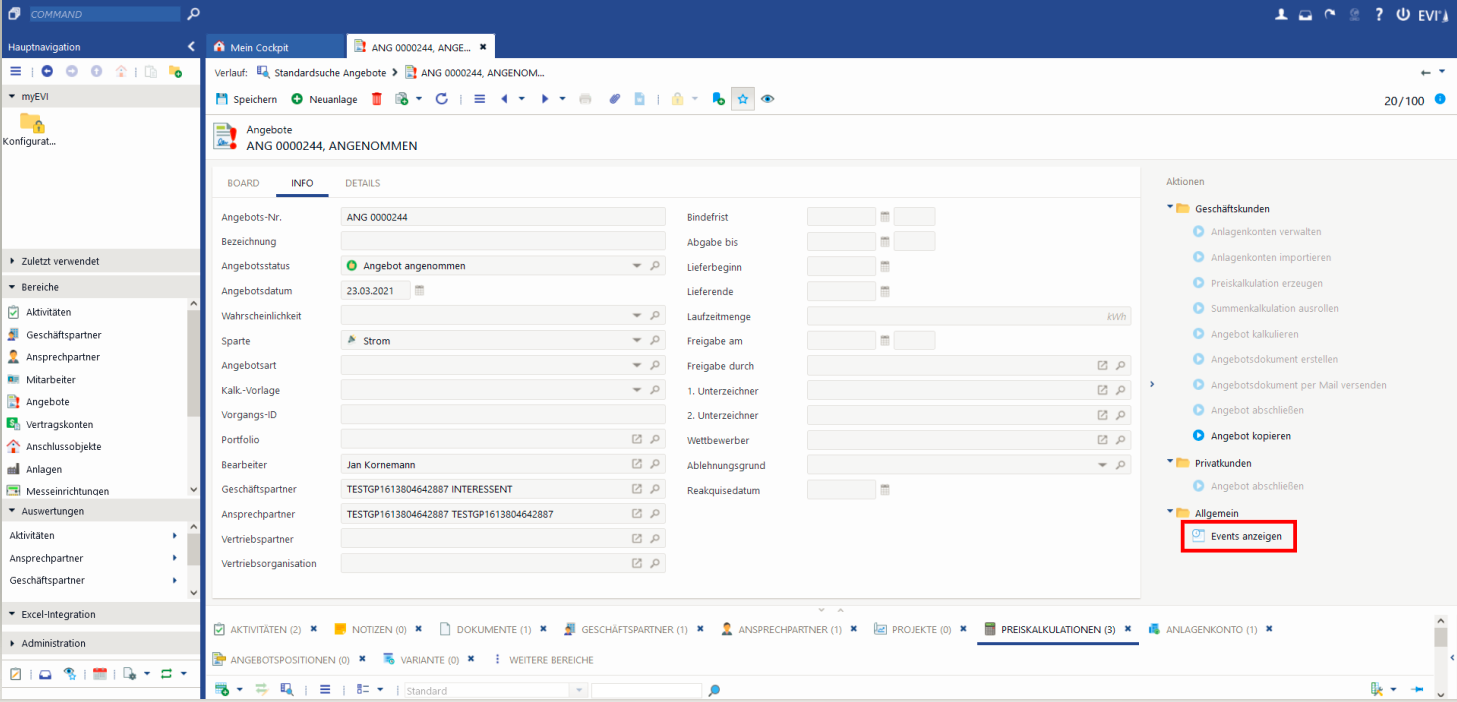Click into the Bezeichnung input field
This screenshot has width=1457, height=702.
click(503, 241)
